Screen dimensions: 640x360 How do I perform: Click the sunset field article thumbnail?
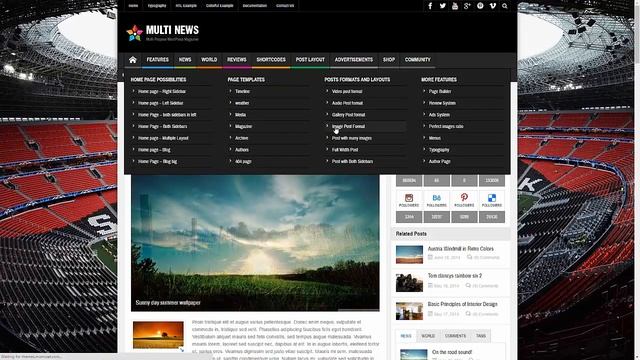tap(158, 335)
